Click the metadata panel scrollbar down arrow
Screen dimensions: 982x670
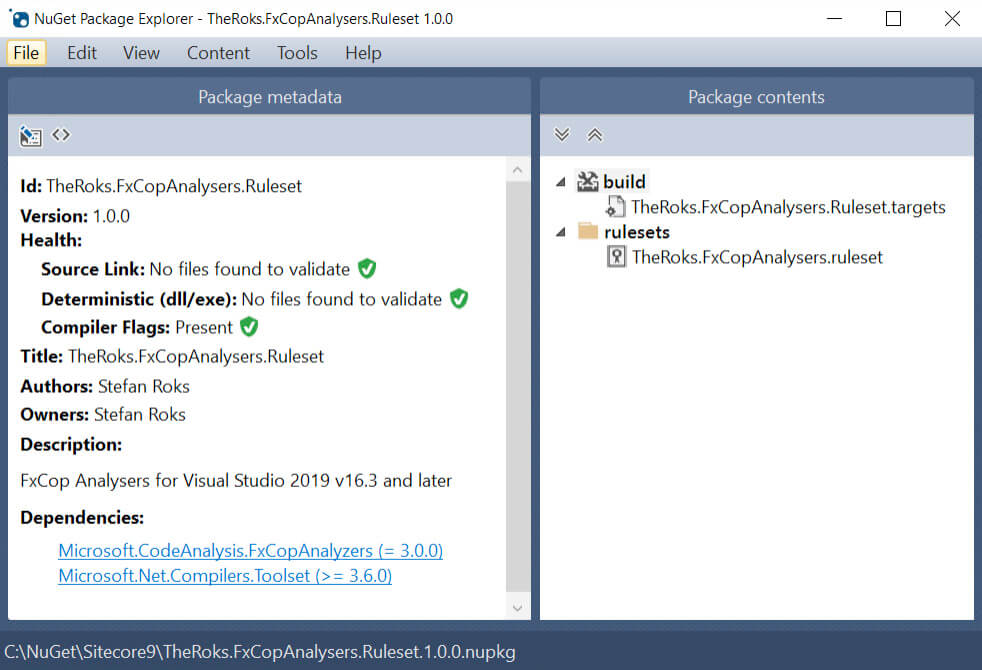tap(517, 607)
